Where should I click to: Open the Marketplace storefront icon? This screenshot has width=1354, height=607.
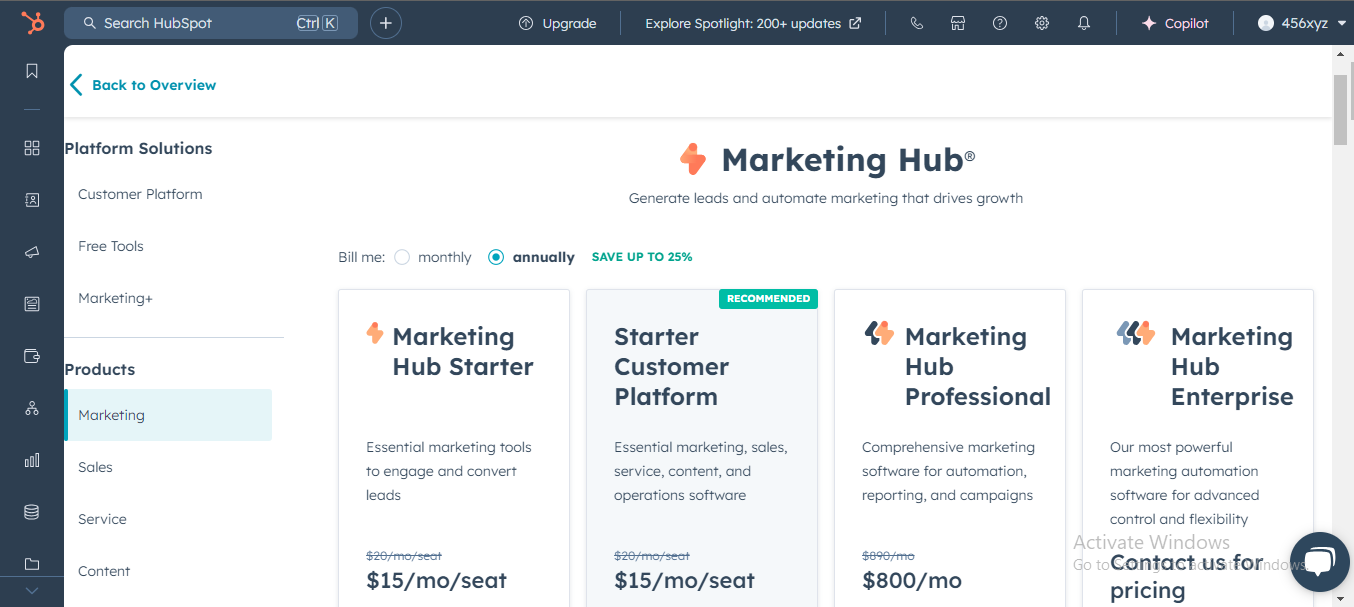tap(958, 23)
